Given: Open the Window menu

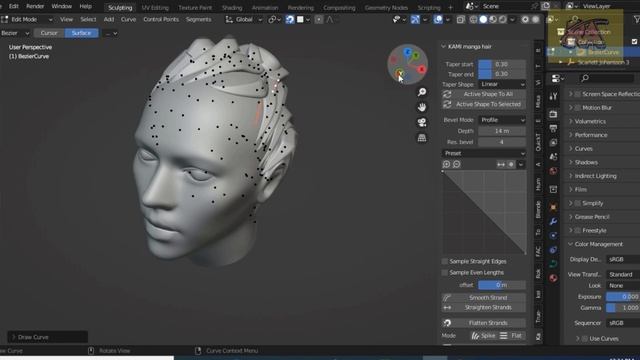Looking at the screenshot, I should click(x=62, y=7).
